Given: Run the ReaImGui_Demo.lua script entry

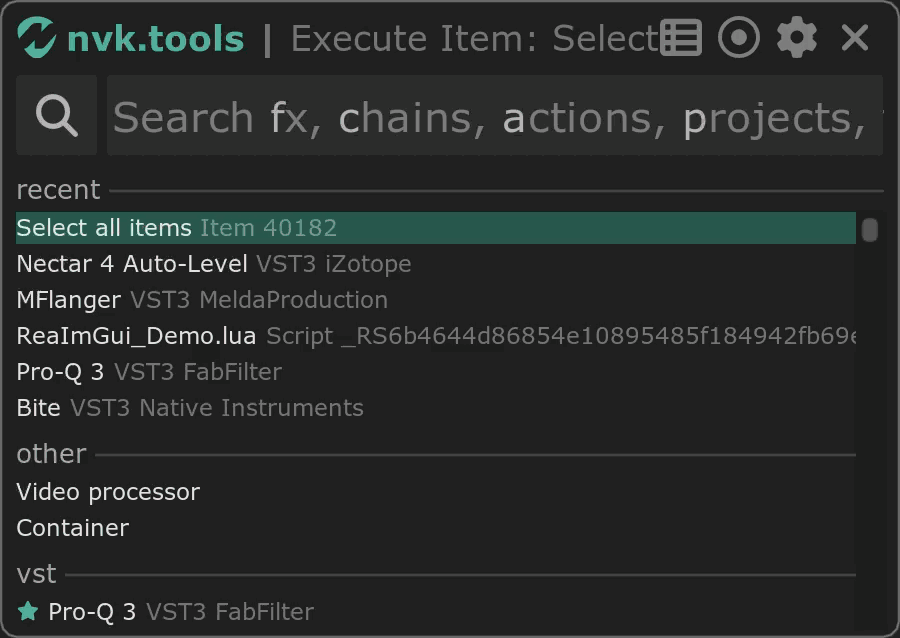Looking at the screenshot, I should pyautogui.click(x=136, y=336).
